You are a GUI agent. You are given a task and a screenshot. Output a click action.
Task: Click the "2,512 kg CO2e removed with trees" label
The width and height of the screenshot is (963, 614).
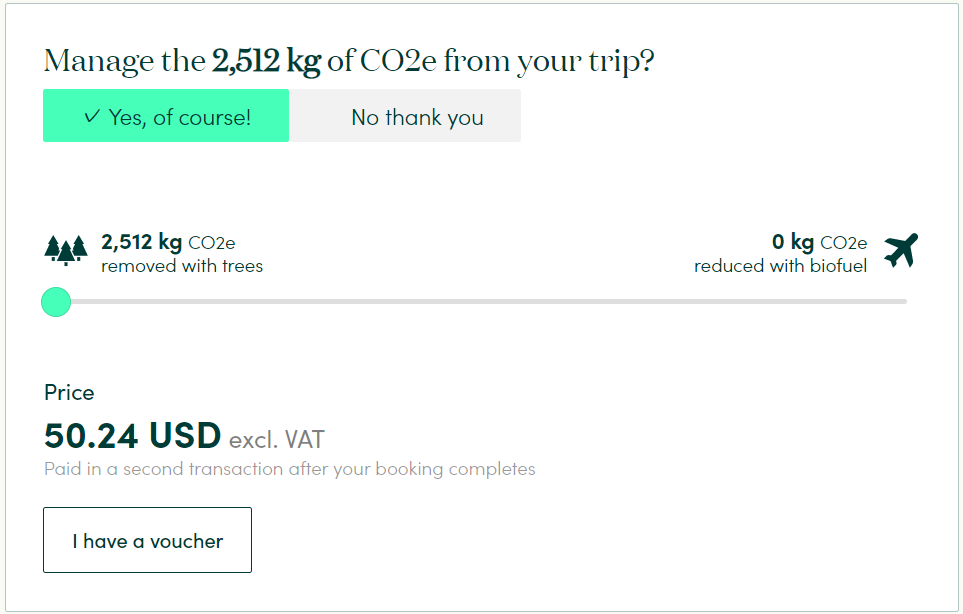[x=182, y=254]
